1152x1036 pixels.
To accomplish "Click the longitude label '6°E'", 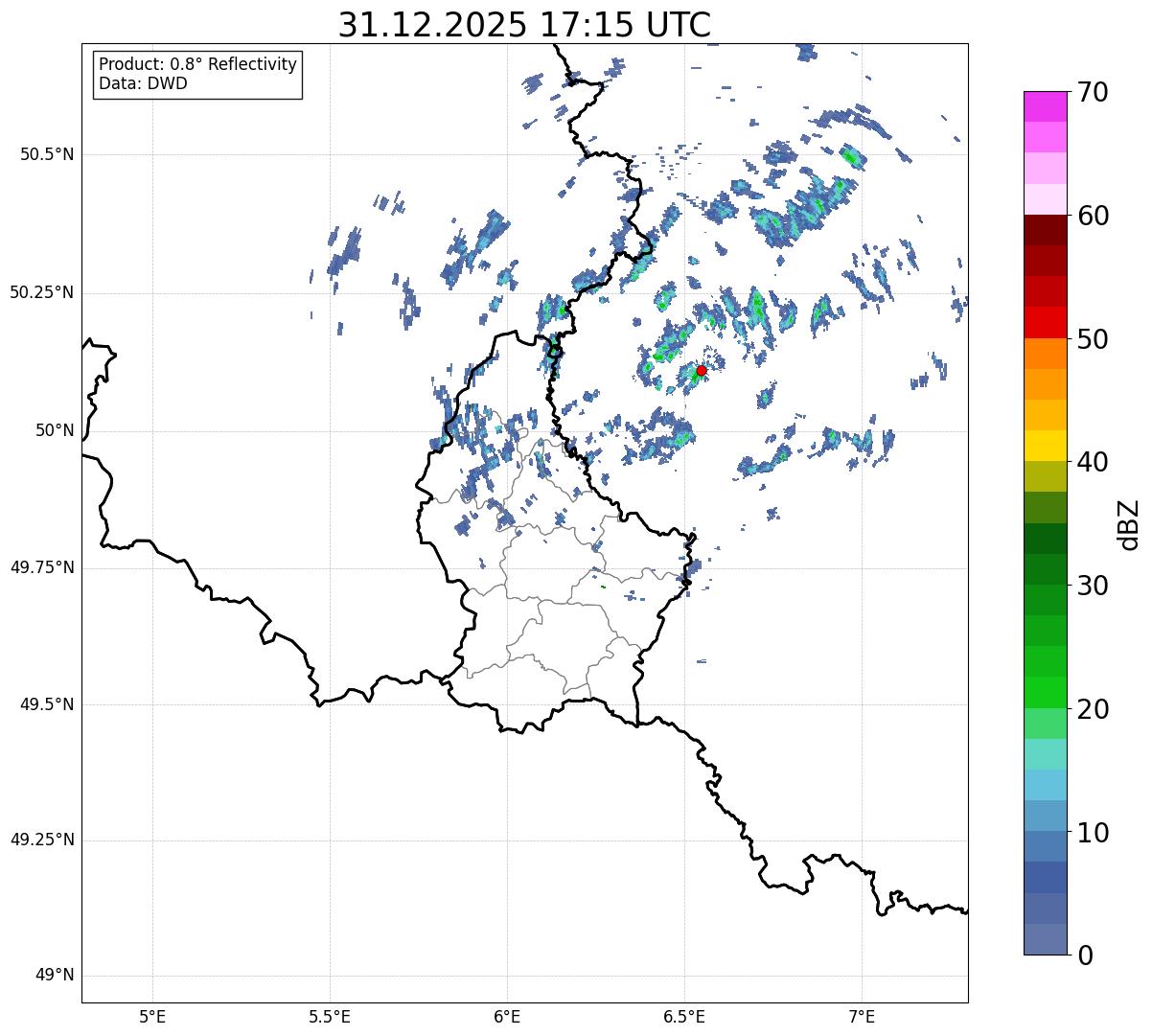I will [507, 1016].
